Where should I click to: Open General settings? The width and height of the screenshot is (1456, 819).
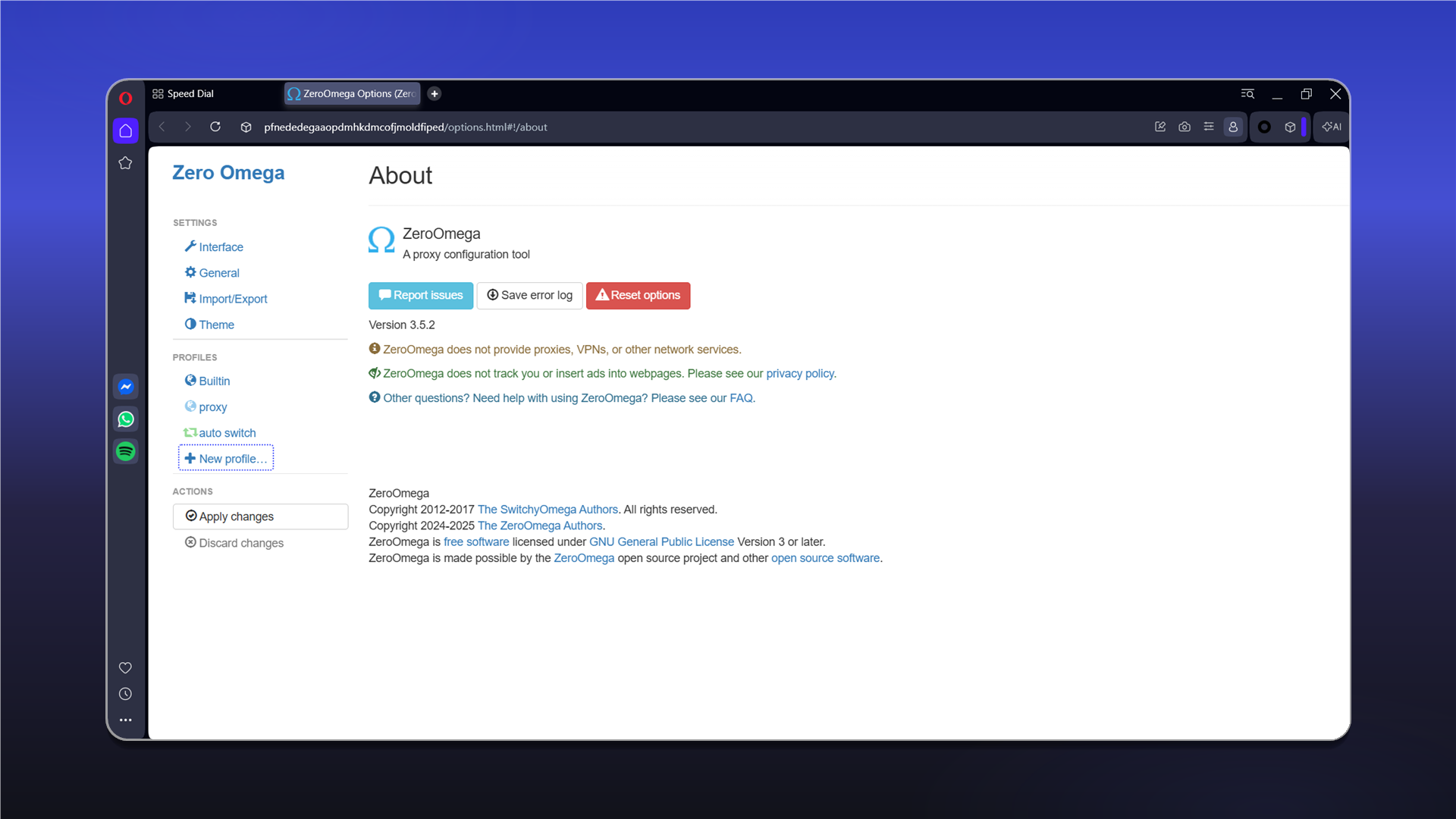(212, 273)
